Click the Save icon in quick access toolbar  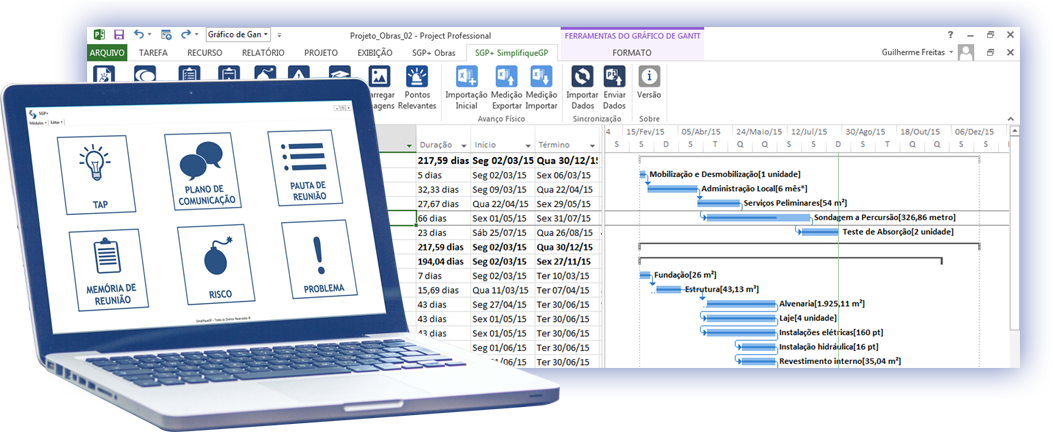tap(119, 35)
